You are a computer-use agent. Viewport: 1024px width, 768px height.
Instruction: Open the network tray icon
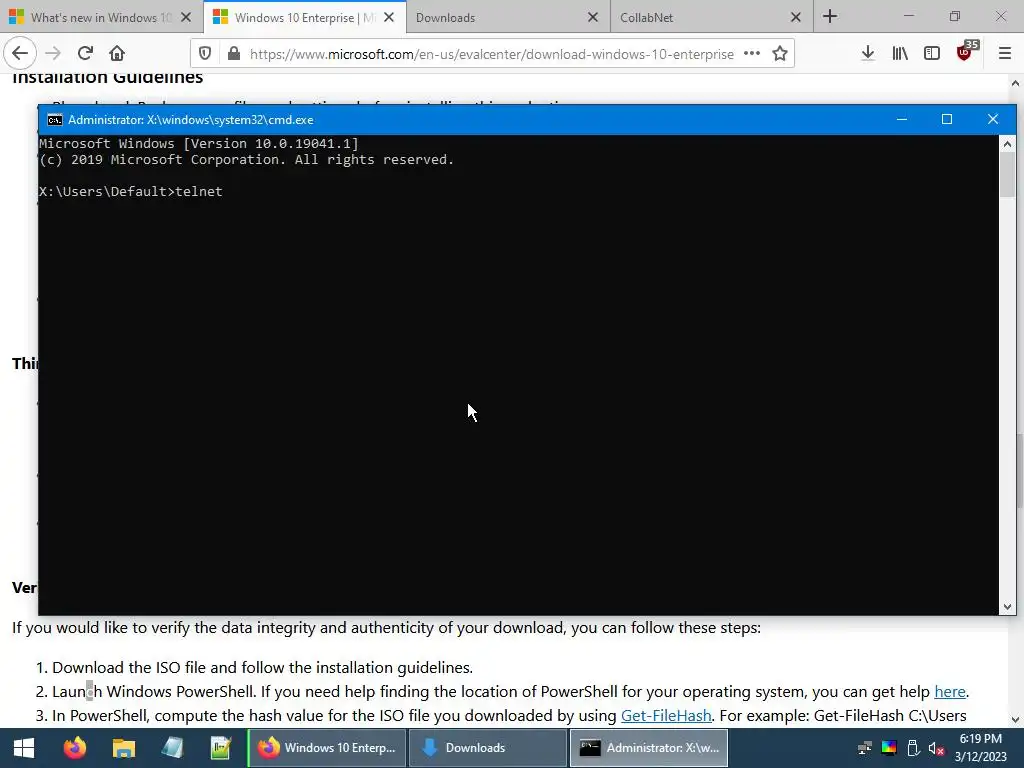point(865,748)
